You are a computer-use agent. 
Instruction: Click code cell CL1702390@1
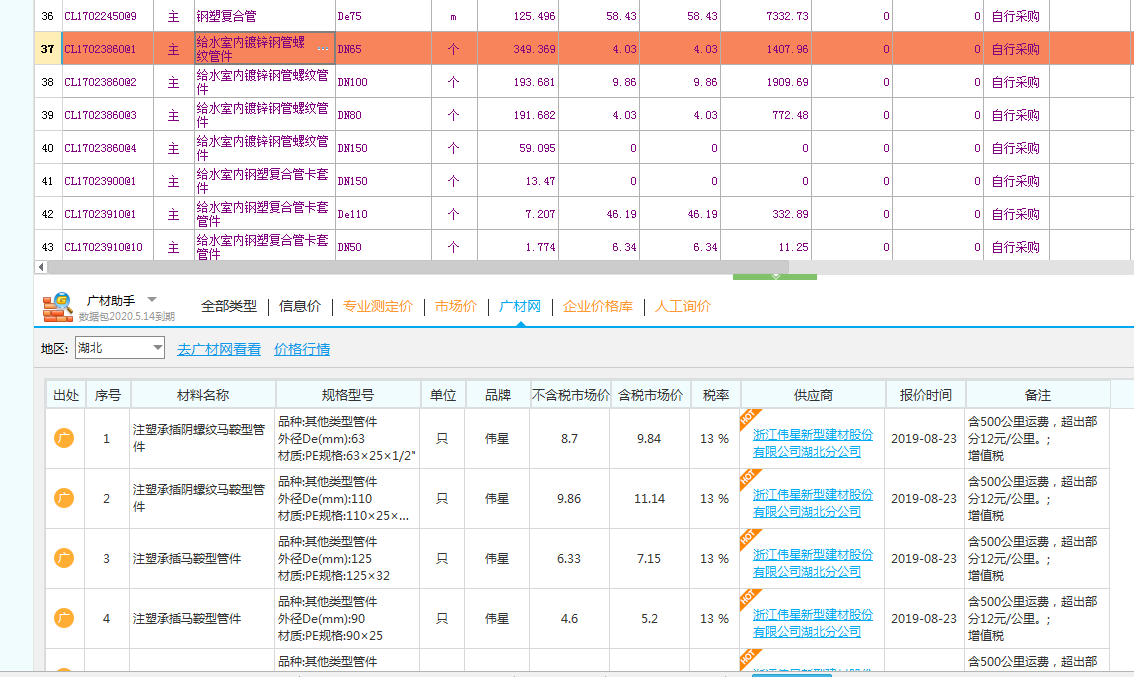click(108, 181)
